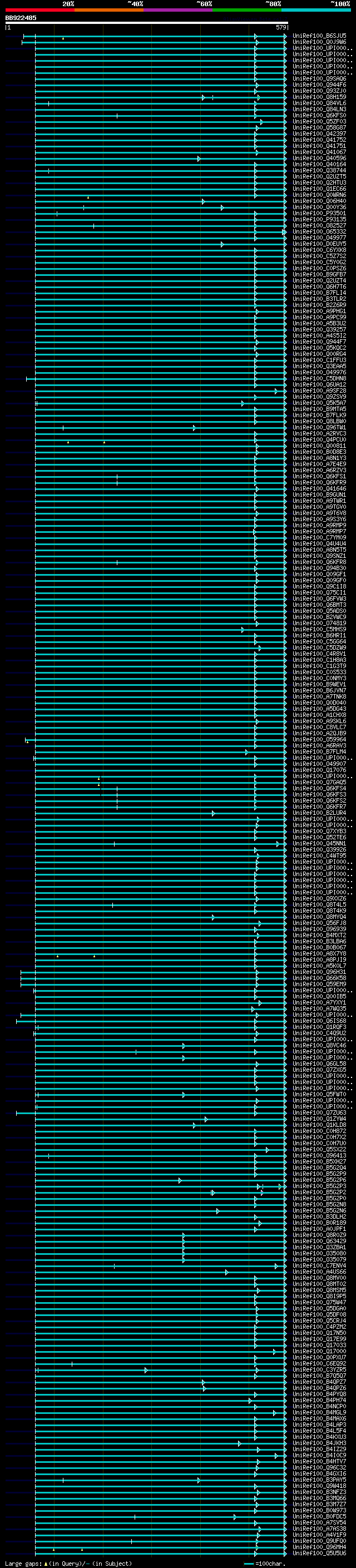Open hit UniRef100_Q0J9W6
The height and width of the screenshot is (1568, 356).
click(319, 42)
